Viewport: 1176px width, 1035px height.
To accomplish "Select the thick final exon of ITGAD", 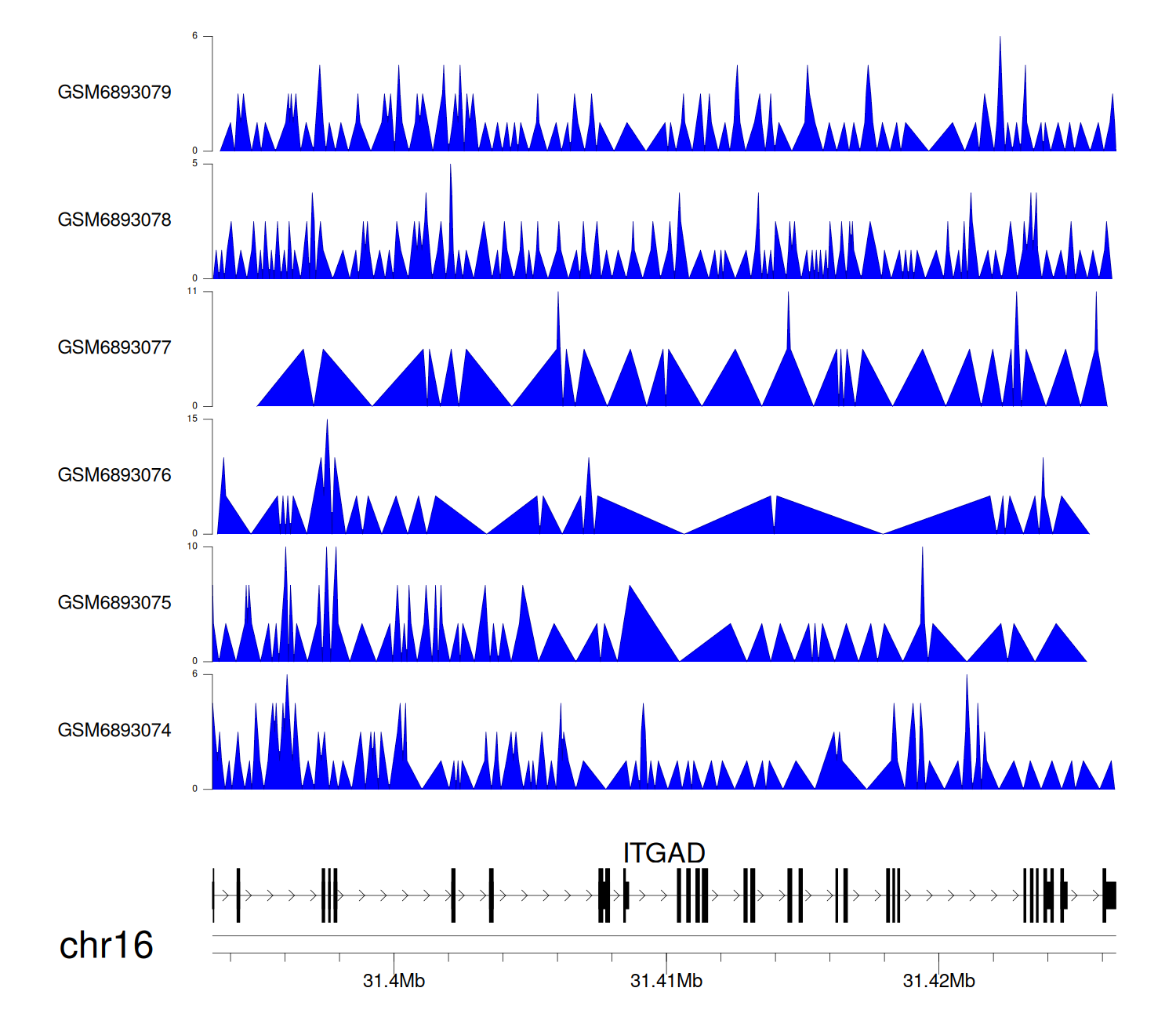I will [x=1110, y=895].
